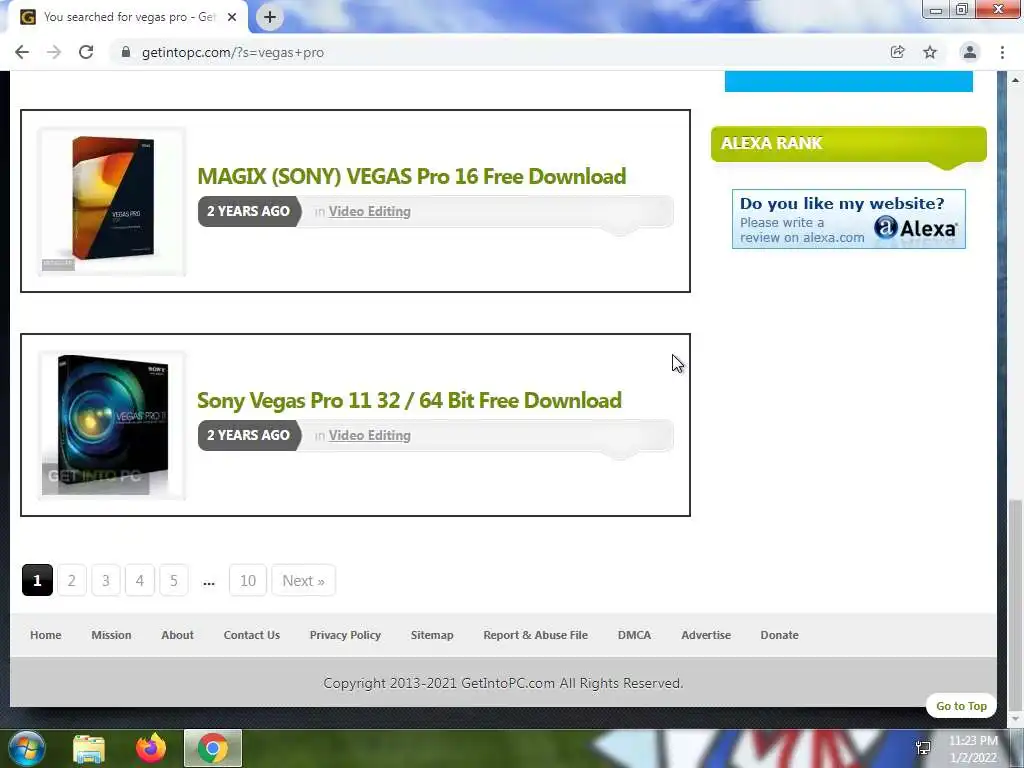The width and height of the screenshot is (1024, 768).
Task: Select the 'You searched for vegas pro' tab
Action: coord(128,17)
